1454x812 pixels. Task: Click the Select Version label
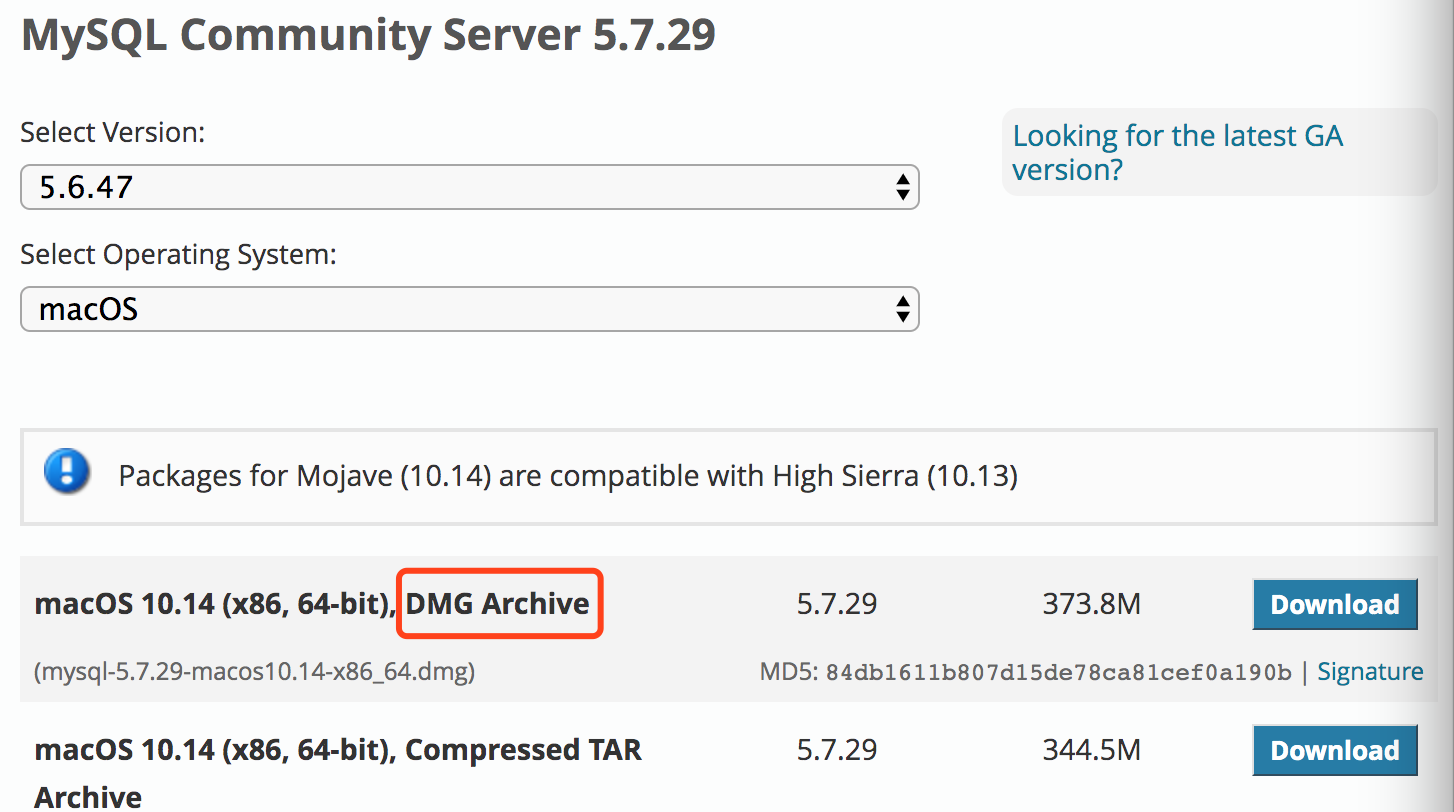click(x=112, y=132)
